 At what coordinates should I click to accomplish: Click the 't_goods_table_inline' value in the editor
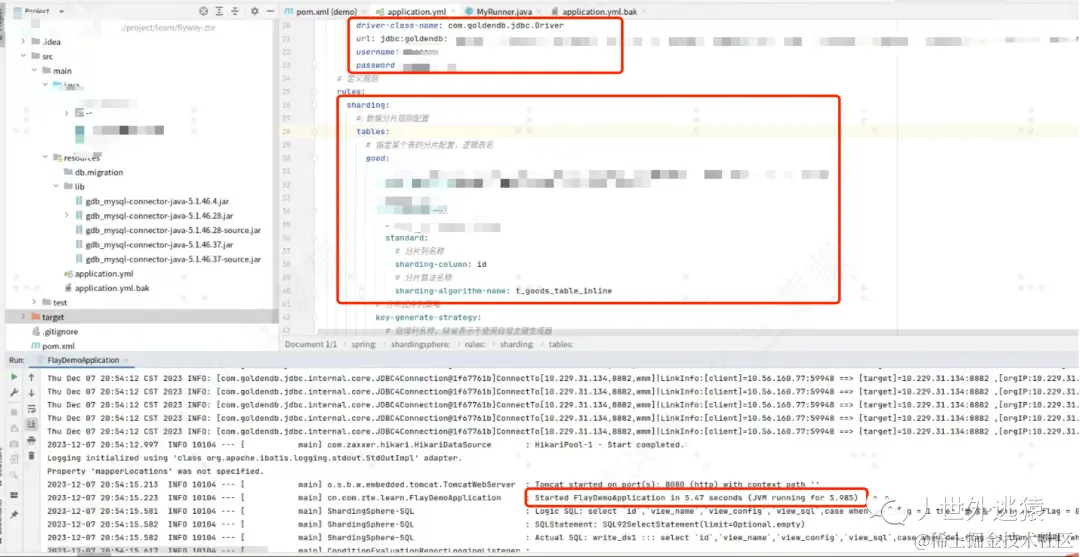coord(563,291)
